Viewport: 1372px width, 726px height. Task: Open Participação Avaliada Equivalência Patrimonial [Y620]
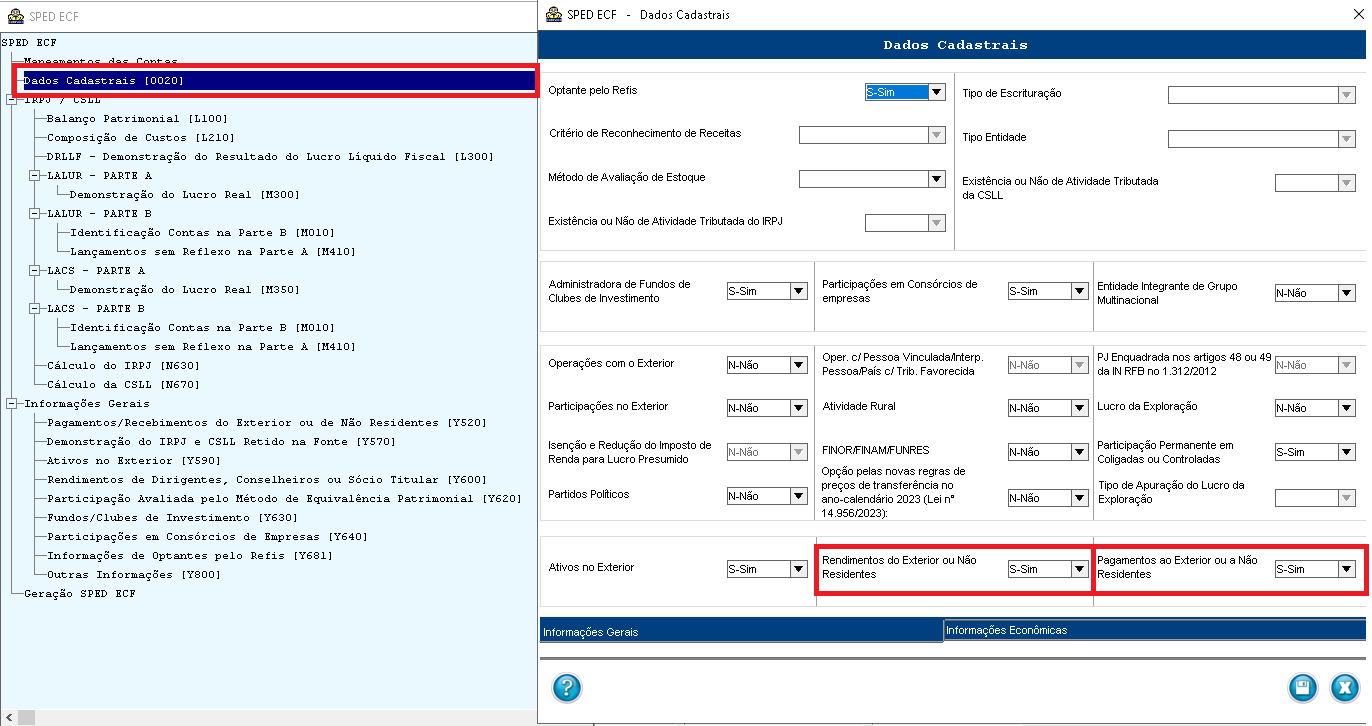(x=284, y=499)
